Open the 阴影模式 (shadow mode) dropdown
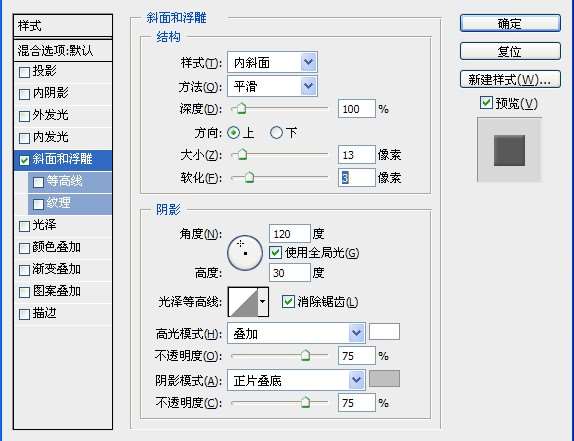Viewport: 574px width, 441px height. pyautogui.click(x=296, y=380)
